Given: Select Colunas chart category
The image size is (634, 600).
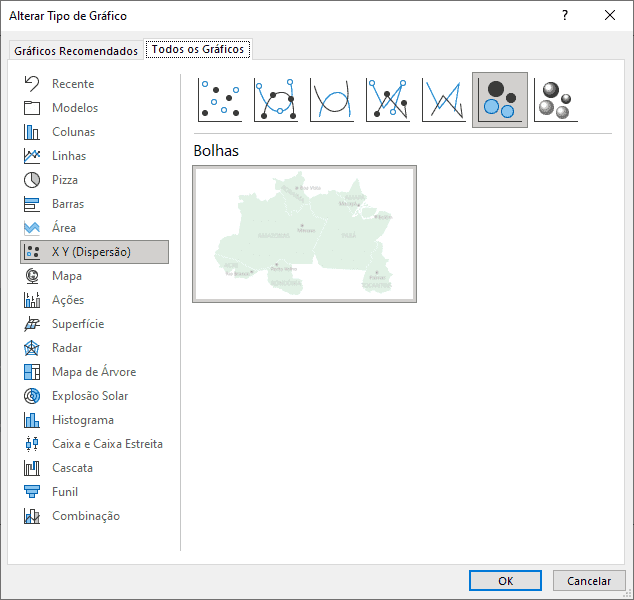Looking at the screenshot, I should pyautogui.click(x=73, y=132).
